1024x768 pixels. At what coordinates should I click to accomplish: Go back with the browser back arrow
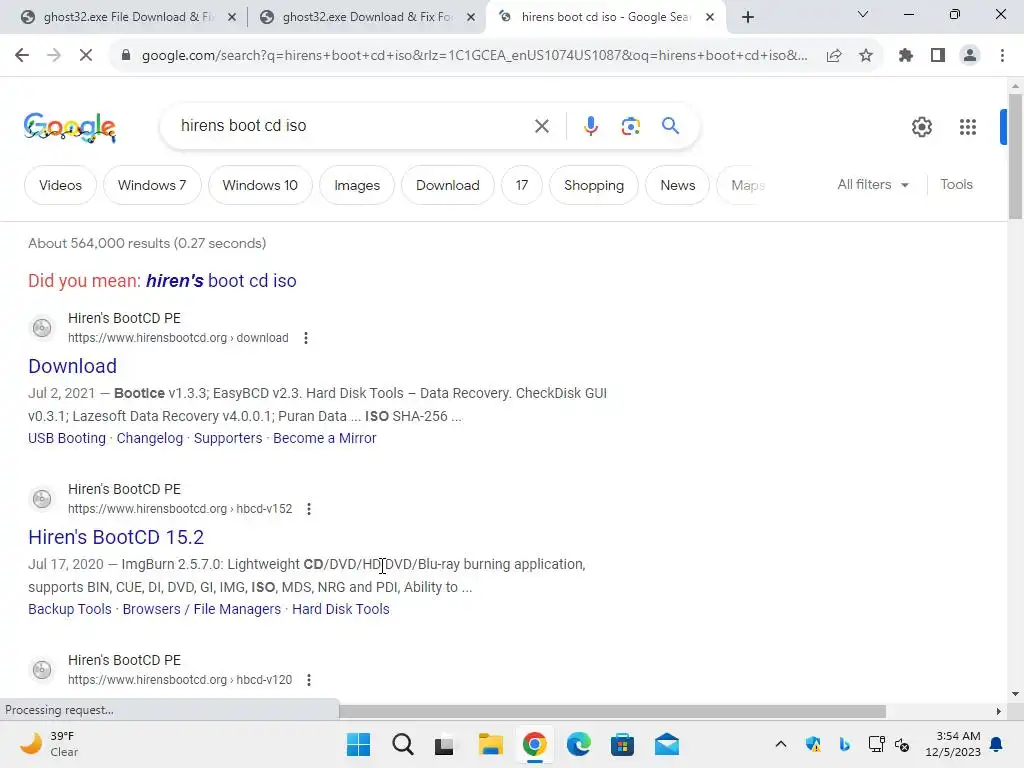click(x=22, y=56)
